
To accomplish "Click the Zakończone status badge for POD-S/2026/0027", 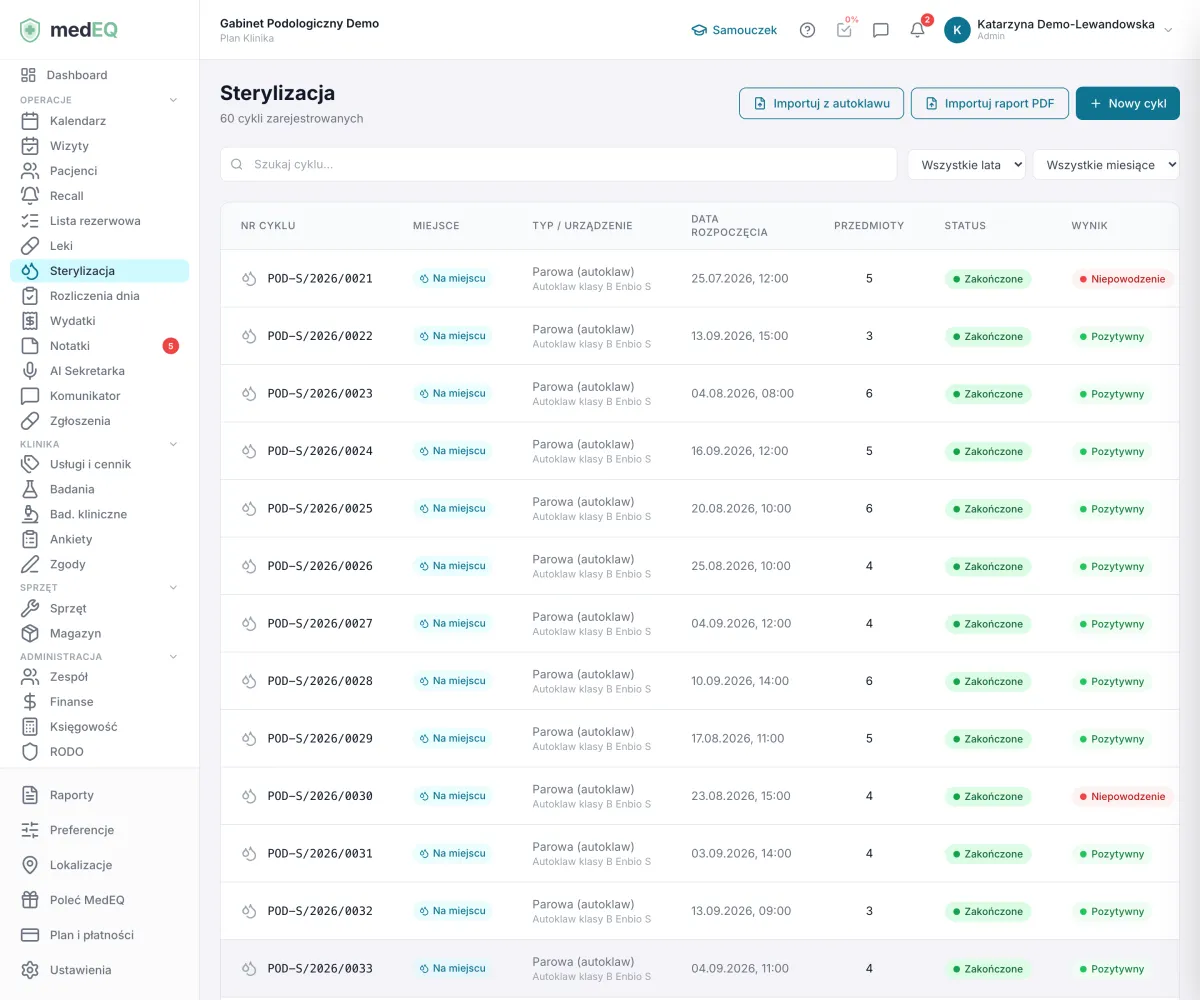I will (x=988, y=624).
